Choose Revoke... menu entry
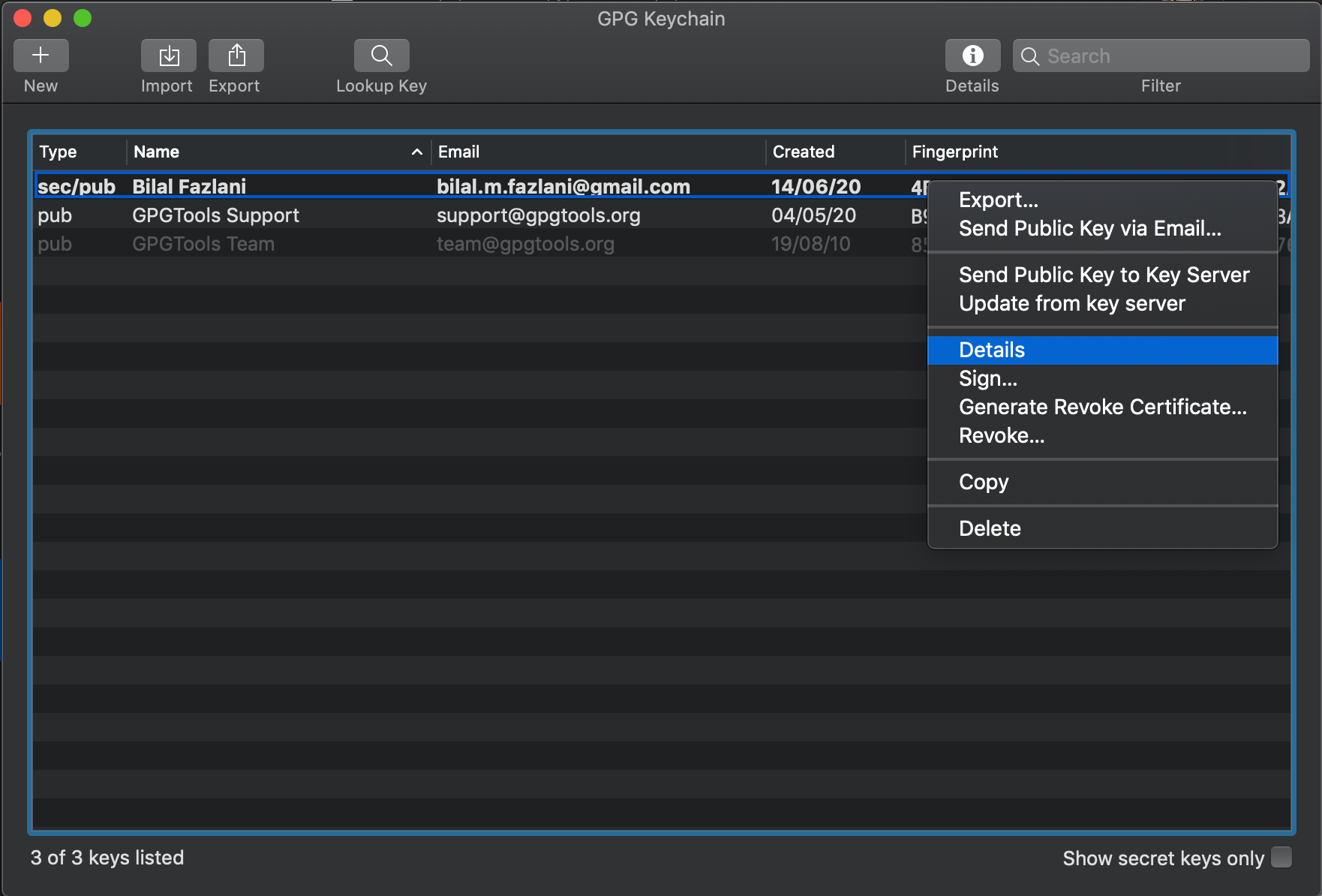This screenshot has width=1322, height=896. click(x=1103, y=435)
